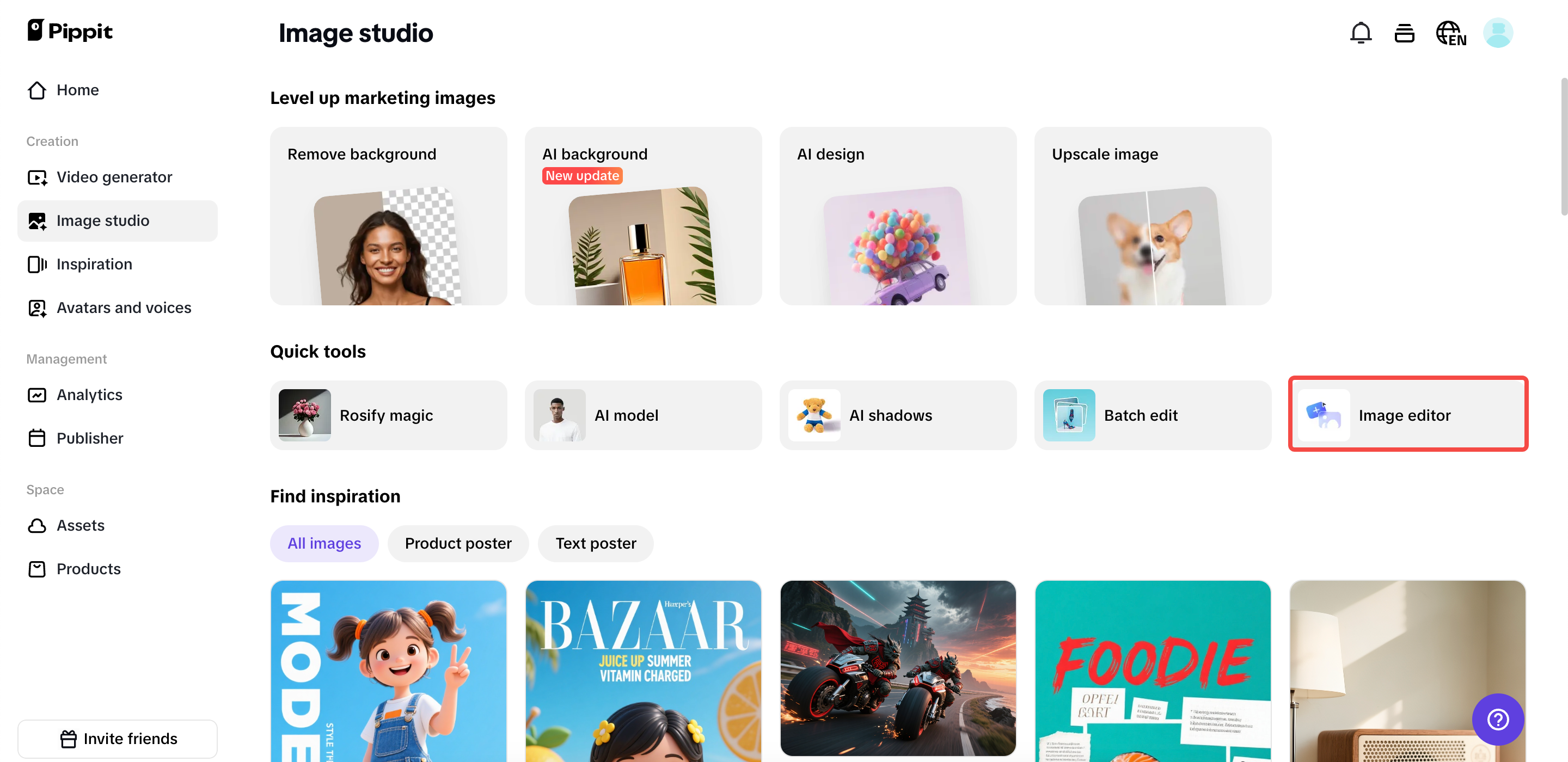Image resolution: width=1568 pixels, height=762 pixels.
Task: Open the Remove background card
Action: (388, 216)
